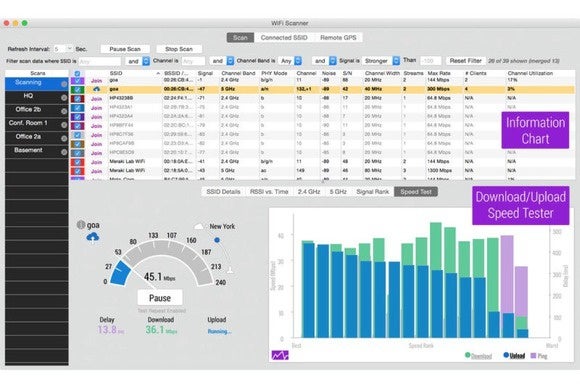Screen dimensions: 580x388
Task: Click the globe icon beside goa label
Action: (x=81, y=225)
